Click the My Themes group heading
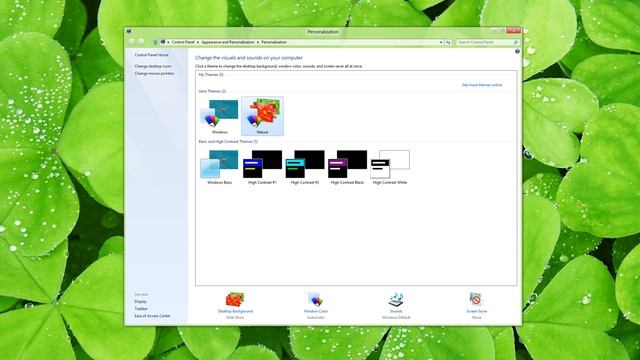Image resolution: width=640 pixels, height=360 pixels. (x=211, y=75)
